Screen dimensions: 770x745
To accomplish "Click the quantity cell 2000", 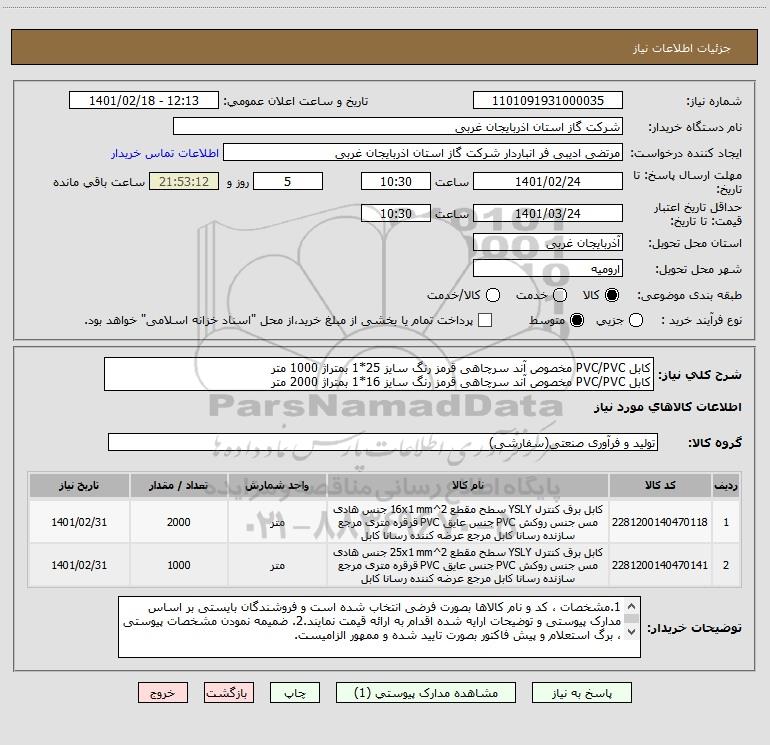I will pyautogui.click(x=178, y=522).
